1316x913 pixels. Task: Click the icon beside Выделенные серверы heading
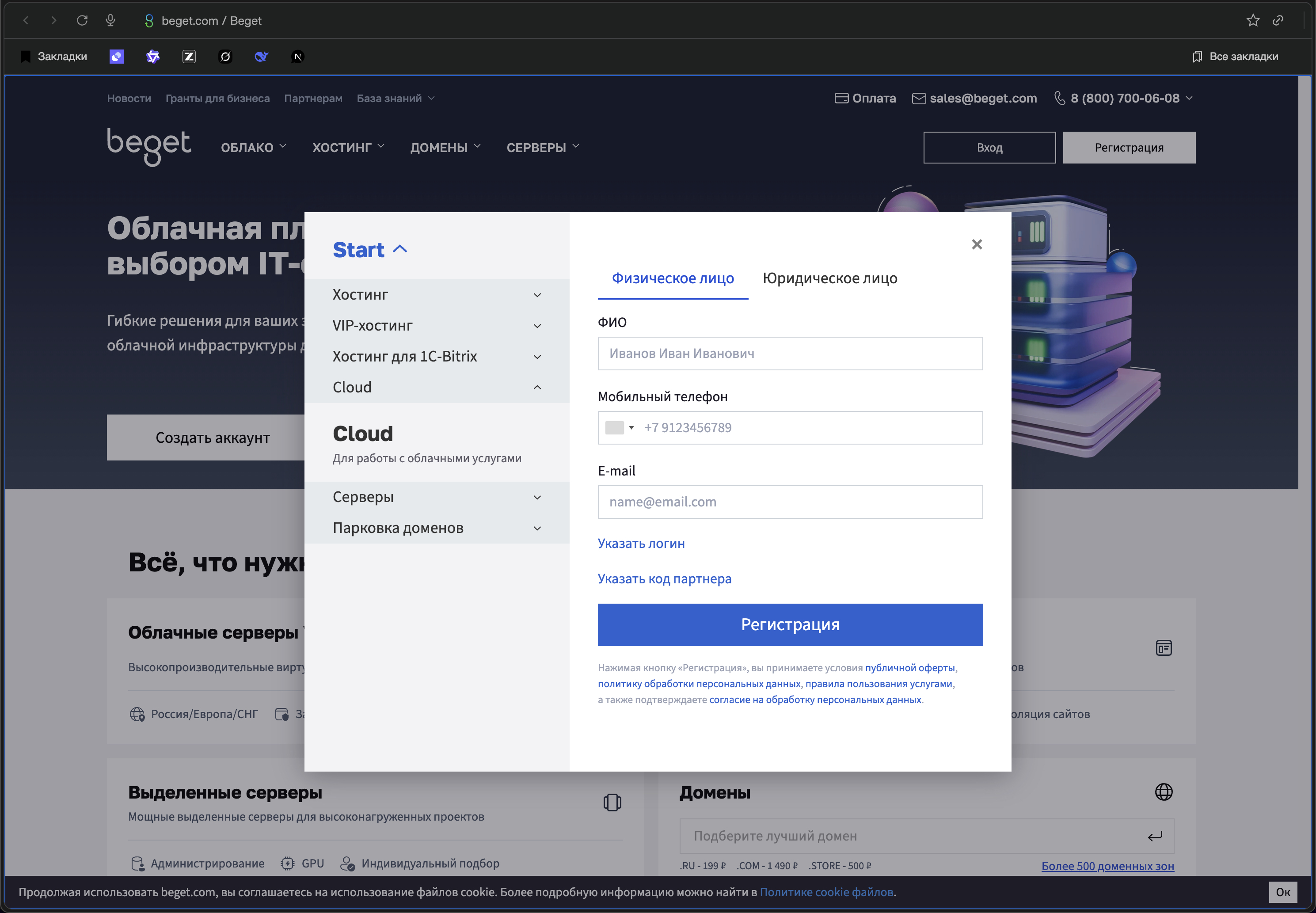click(x=612, y=802)
